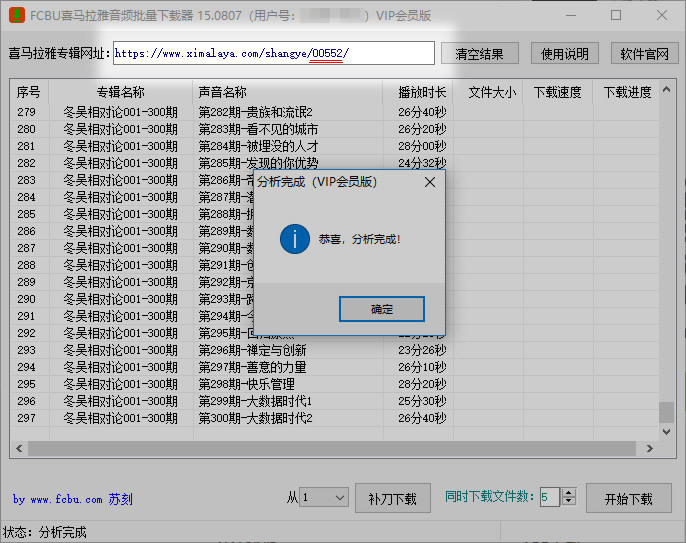Click the 下载进度 column header
This screenshot has width=686, height=543.
[x=627, y=92]
